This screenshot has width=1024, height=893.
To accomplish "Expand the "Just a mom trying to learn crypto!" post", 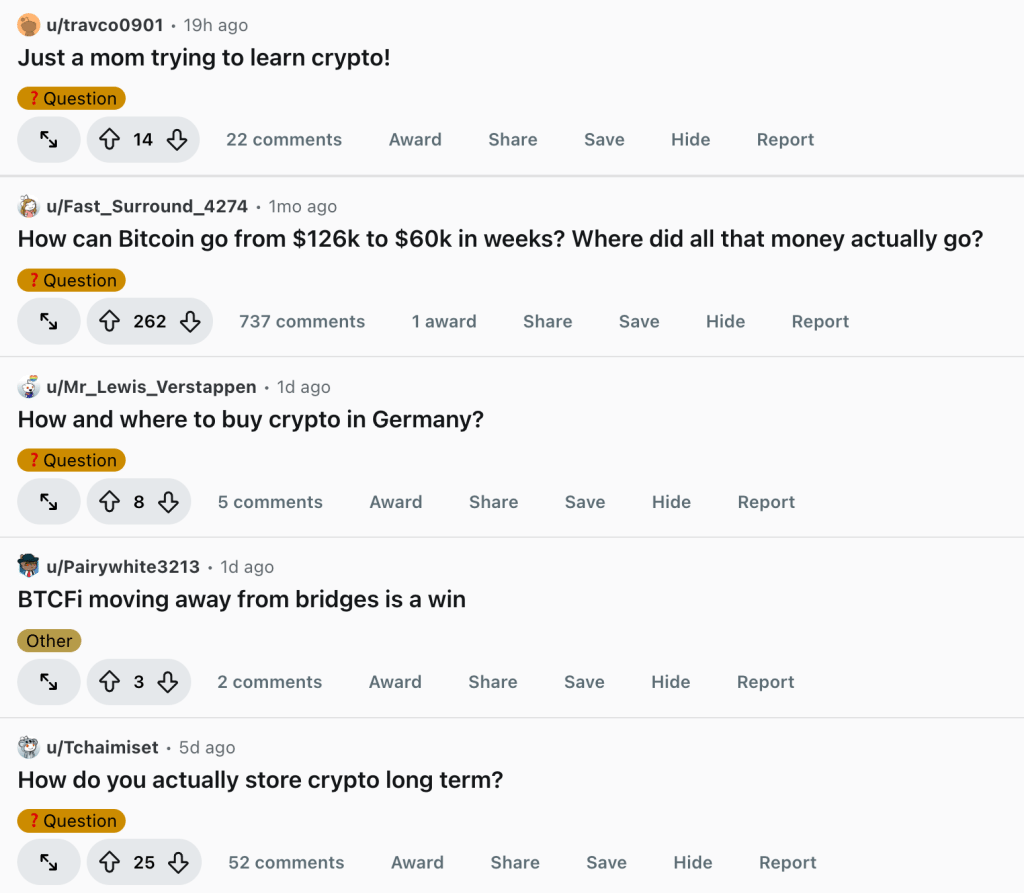I will [49, 140].
